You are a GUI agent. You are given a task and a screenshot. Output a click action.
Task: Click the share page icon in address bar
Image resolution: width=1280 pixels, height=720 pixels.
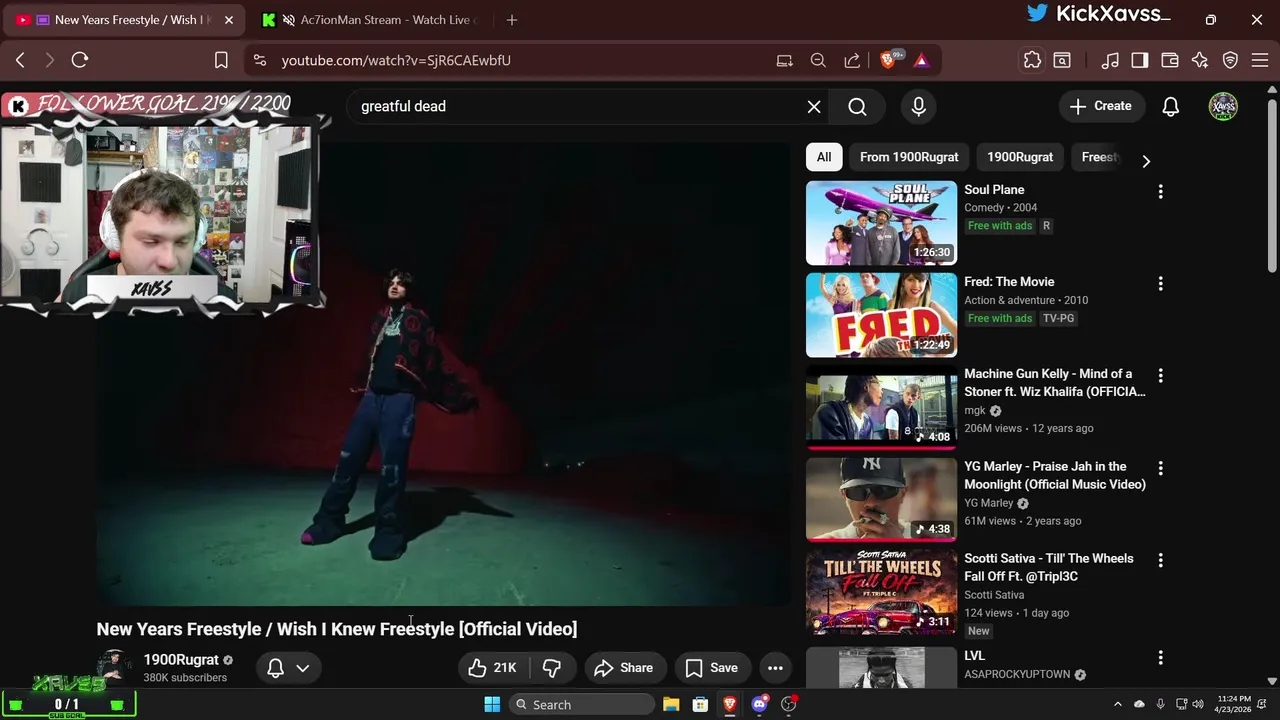coord(852,60)
